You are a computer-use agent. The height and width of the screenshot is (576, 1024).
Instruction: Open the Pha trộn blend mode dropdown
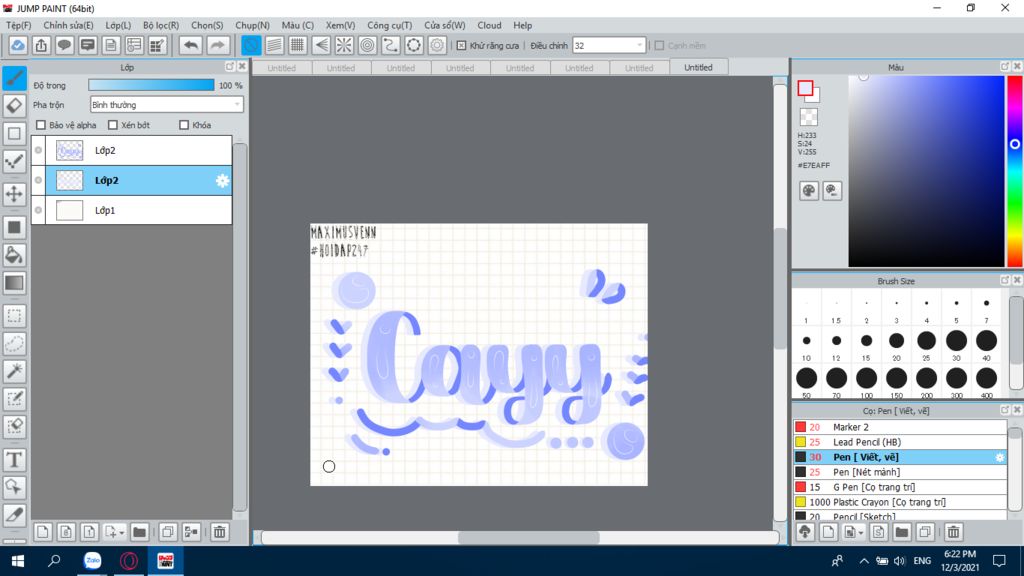(x=167, y=104)
